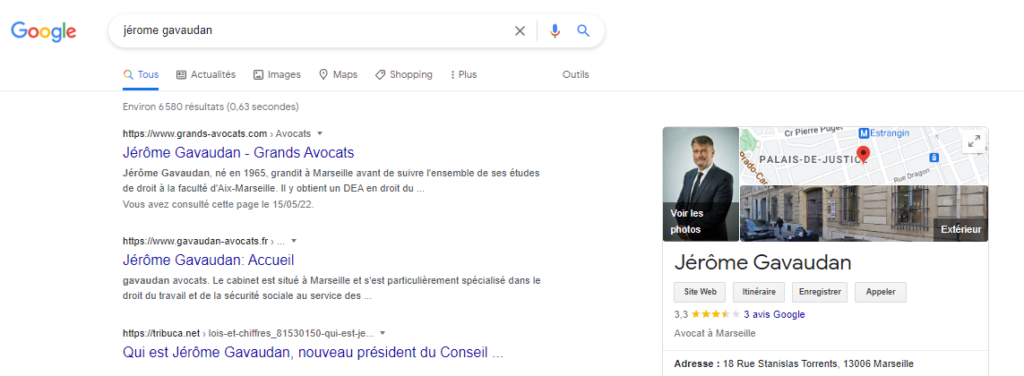Open Jérôme Gavaudan - Grands Avocats link
The width and height of the screenshot is (1024, 376).
pyautogui.click(x=238, y=153)
